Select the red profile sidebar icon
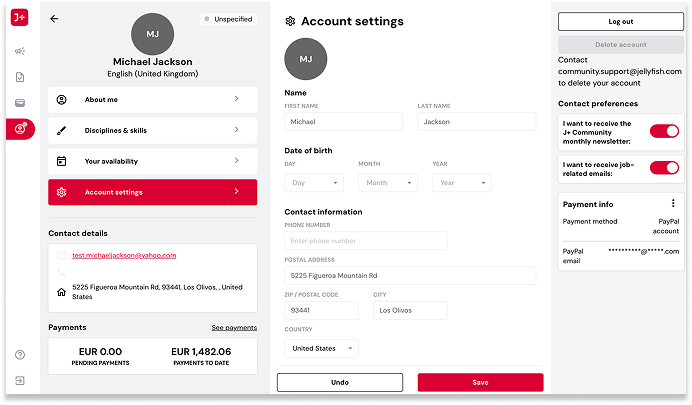 [20, 129]
